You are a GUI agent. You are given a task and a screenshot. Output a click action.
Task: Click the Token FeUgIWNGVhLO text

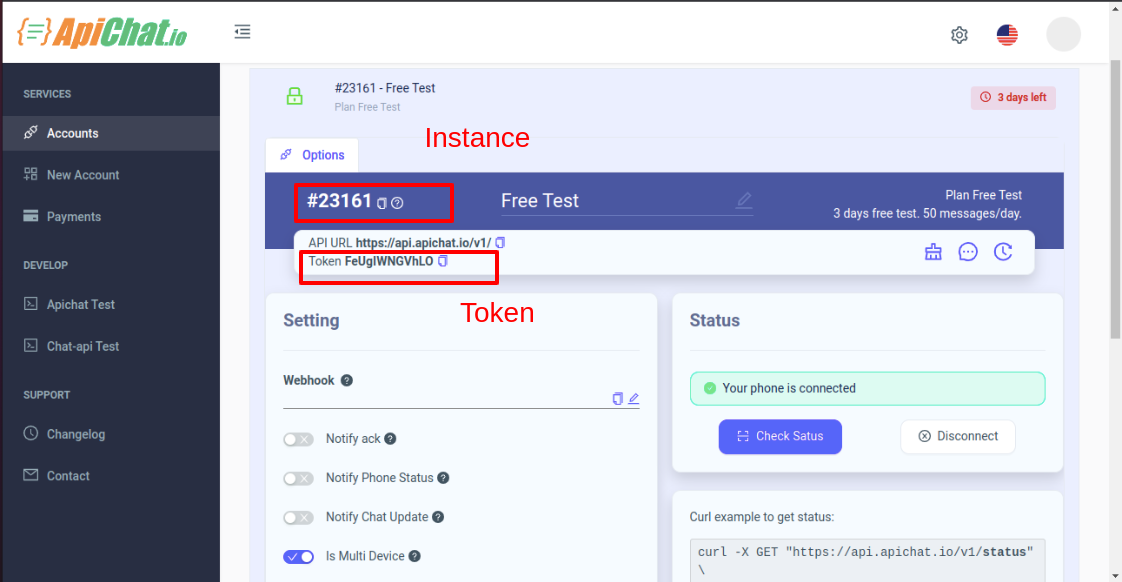pos(371,261)
